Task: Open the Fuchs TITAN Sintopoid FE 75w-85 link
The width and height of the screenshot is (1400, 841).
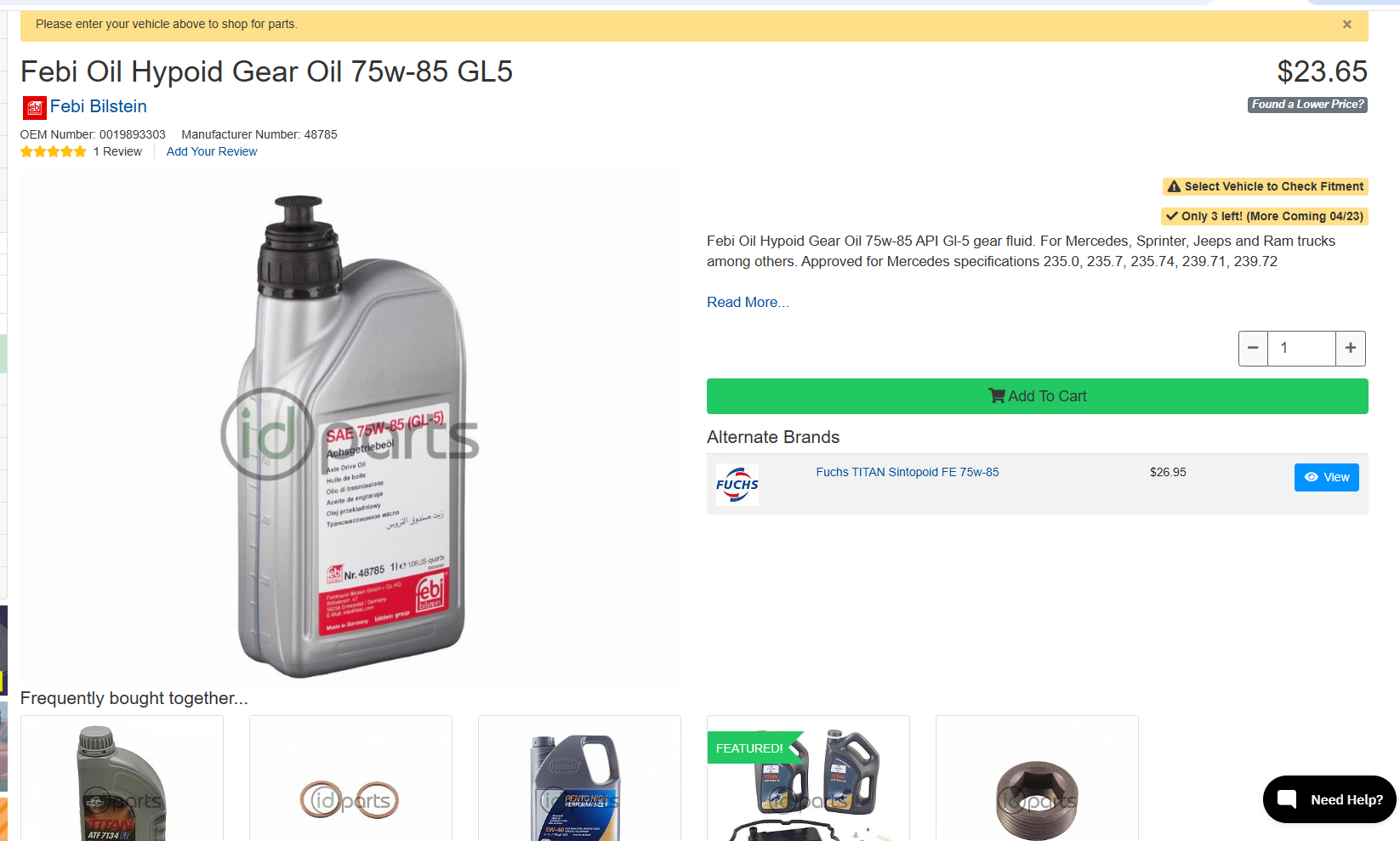Action: point(908,472)
